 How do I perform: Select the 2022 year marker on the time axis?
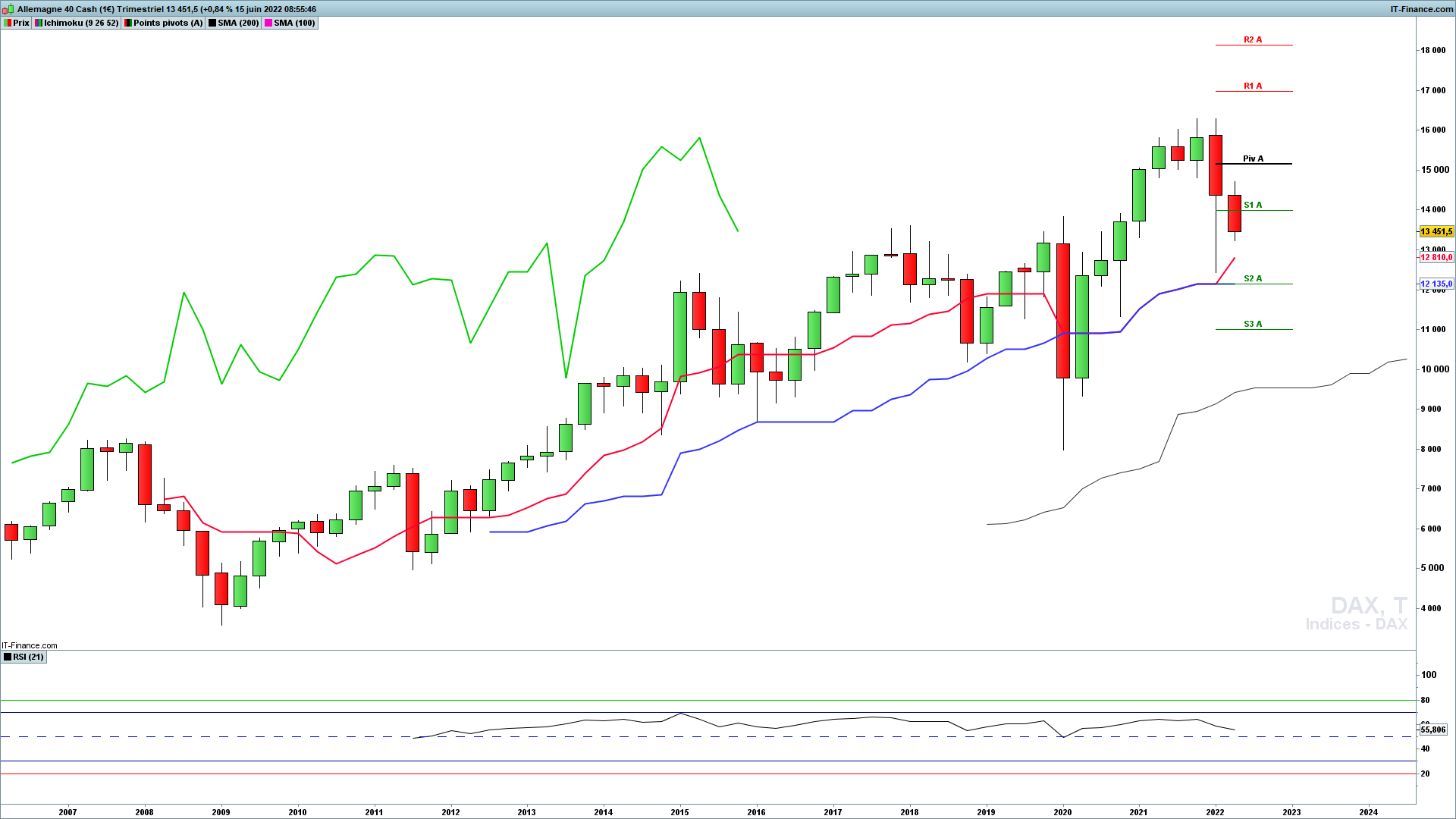click(x=1215, y=812)
